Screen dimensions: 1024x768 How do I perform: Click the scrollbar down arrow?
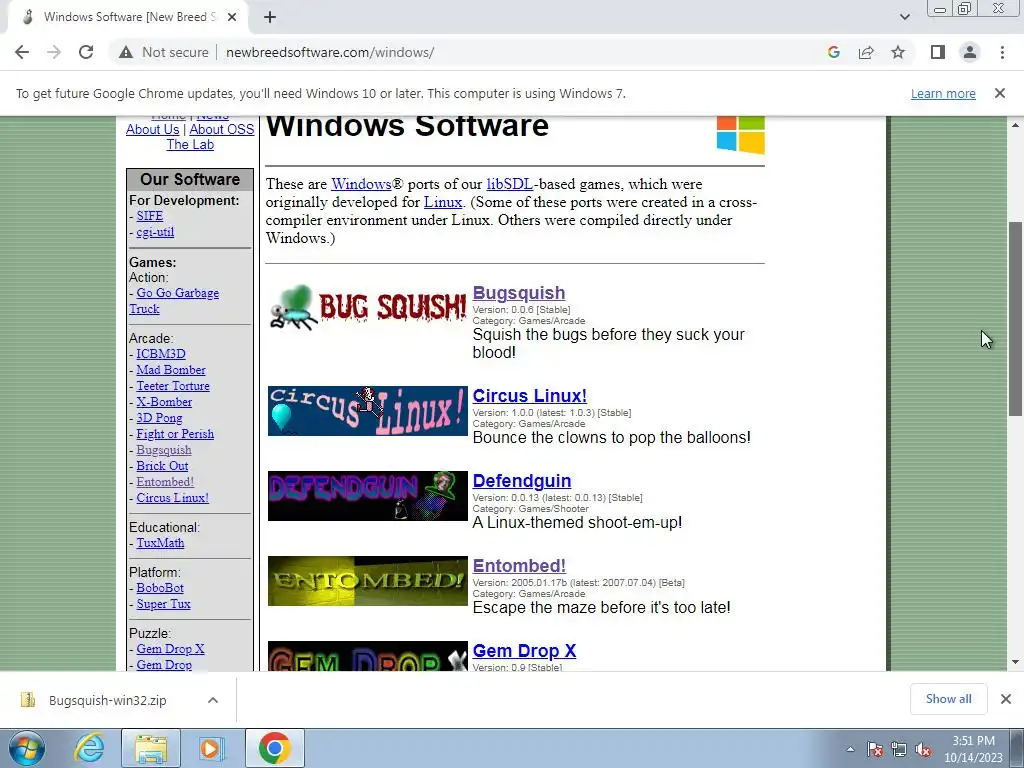coord(1015,662)
